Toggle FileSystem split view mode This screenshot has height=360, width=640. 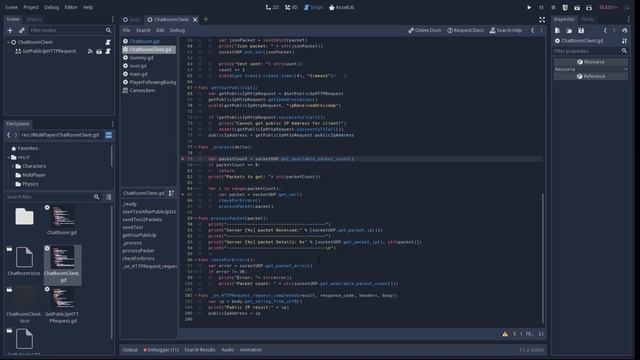point(109,135)
